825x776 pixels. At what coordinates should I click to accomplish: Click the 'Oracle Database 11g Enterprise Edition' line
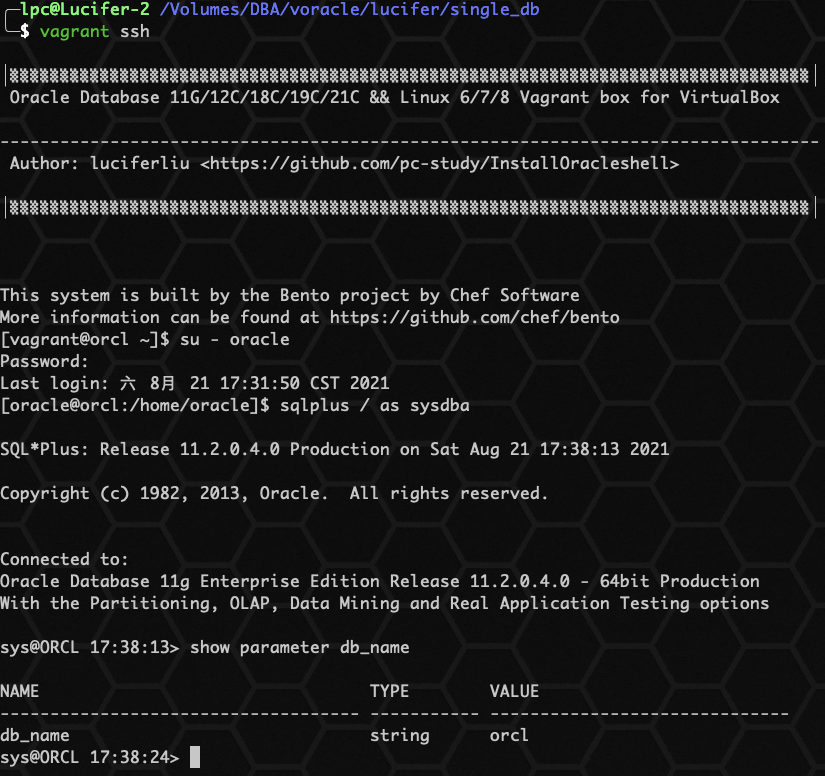pyautogui.click(x=380, y=581)
